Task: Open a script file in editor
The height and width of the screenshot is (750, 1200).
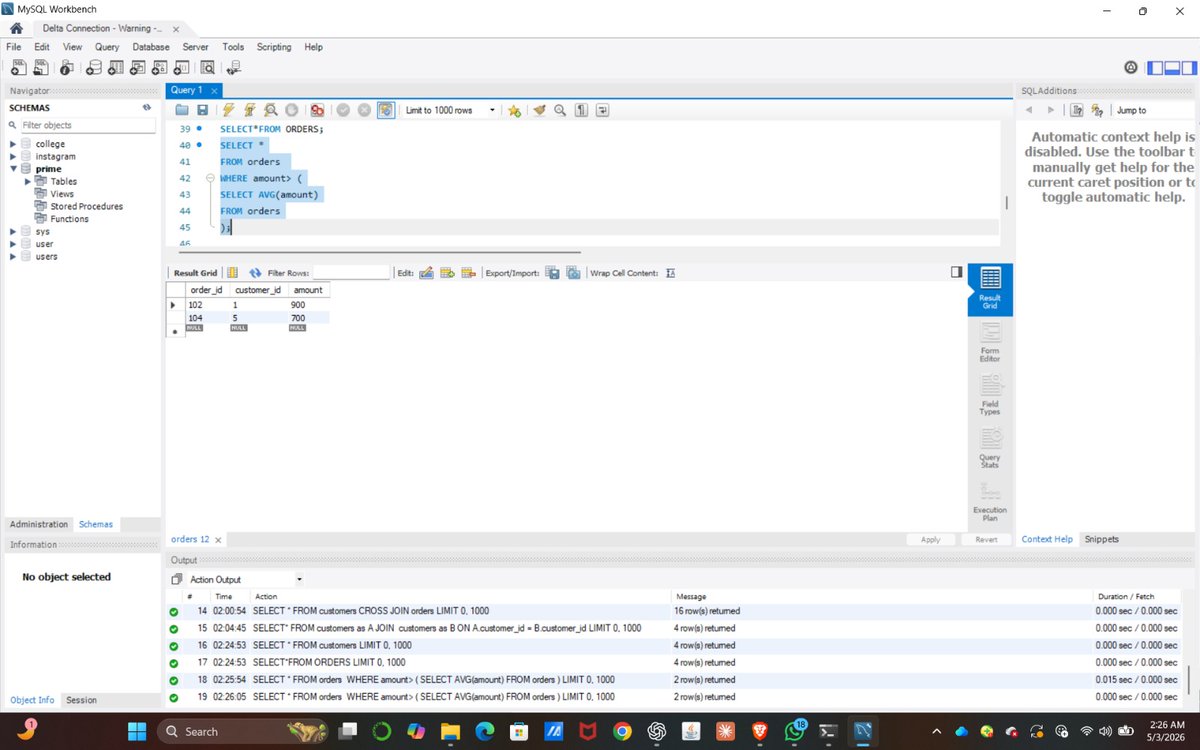Action: point(182,110)
